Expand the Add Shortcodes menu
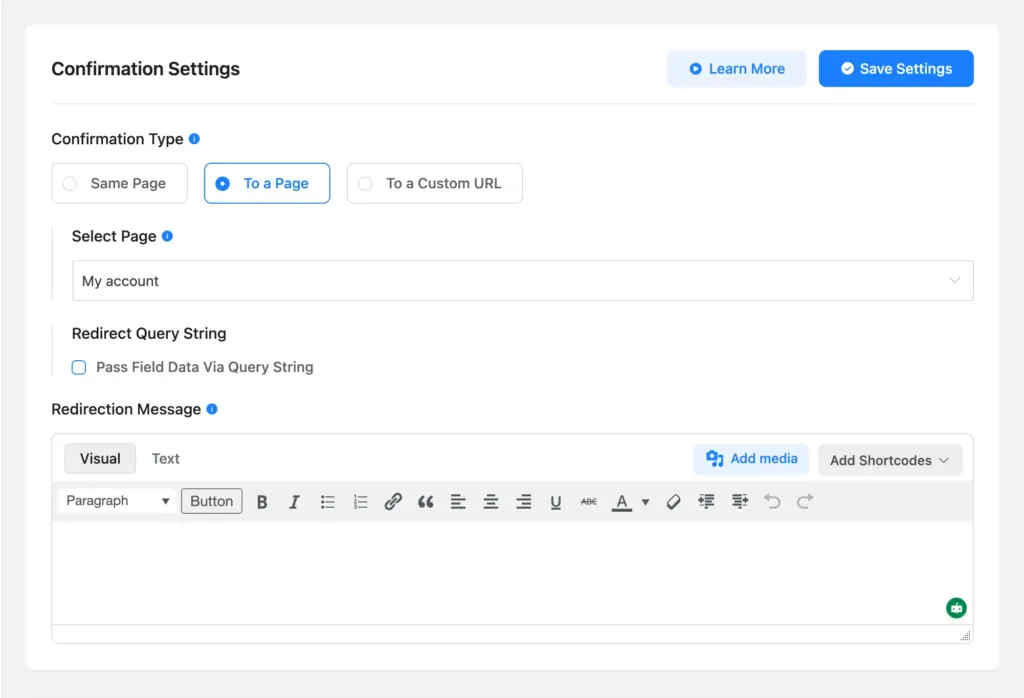 pyautogui.click(x=889, y=460)
